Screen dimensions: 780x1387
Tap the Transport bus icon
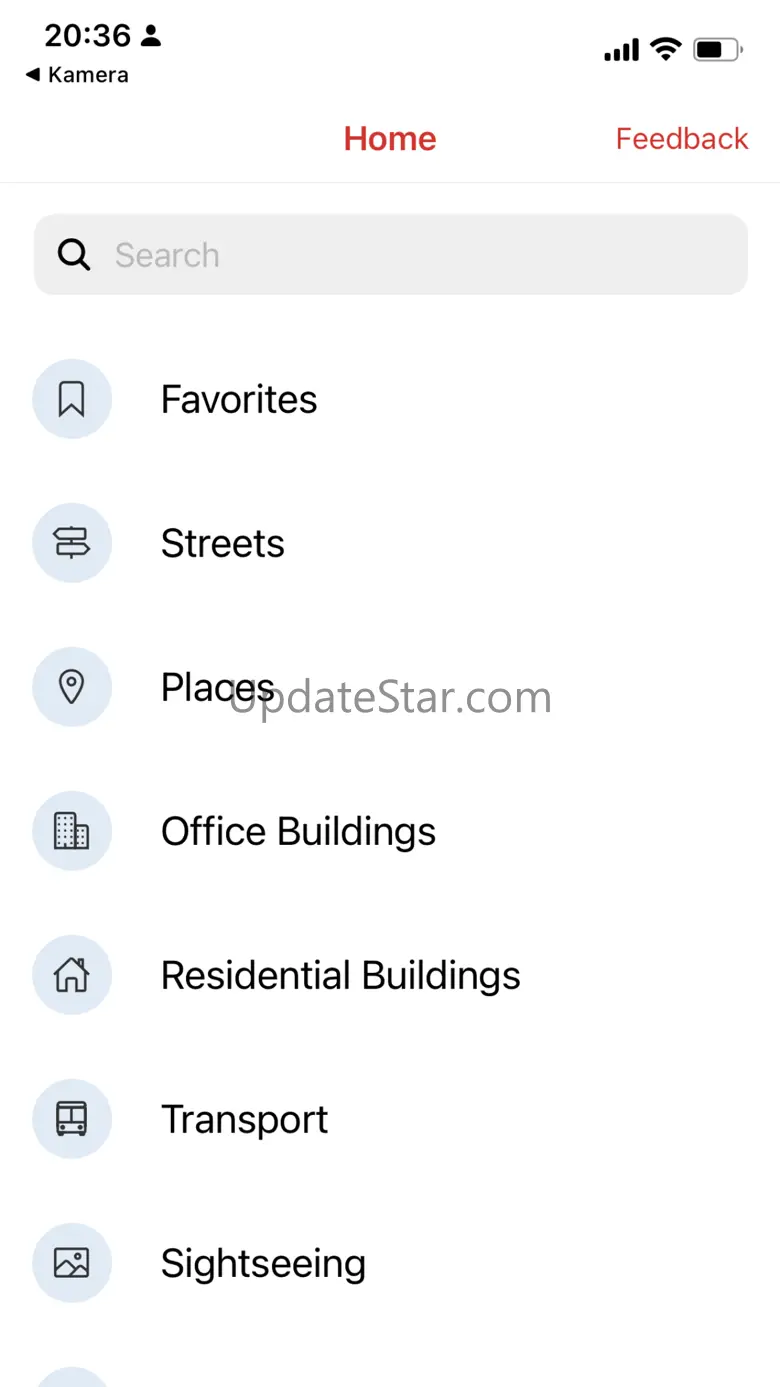[x=72, y=1119]
